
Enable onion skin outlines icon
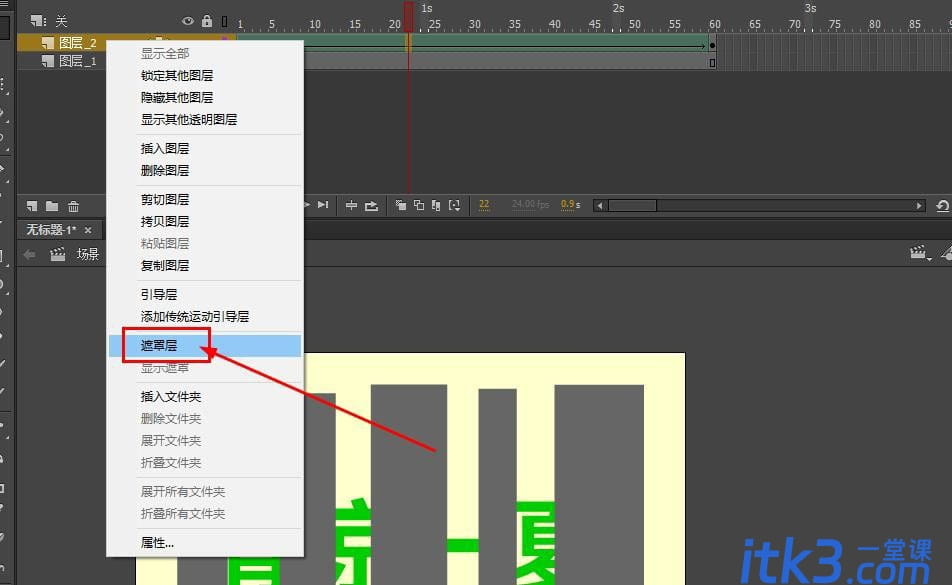pyautogui.click(x=419, y=206)
